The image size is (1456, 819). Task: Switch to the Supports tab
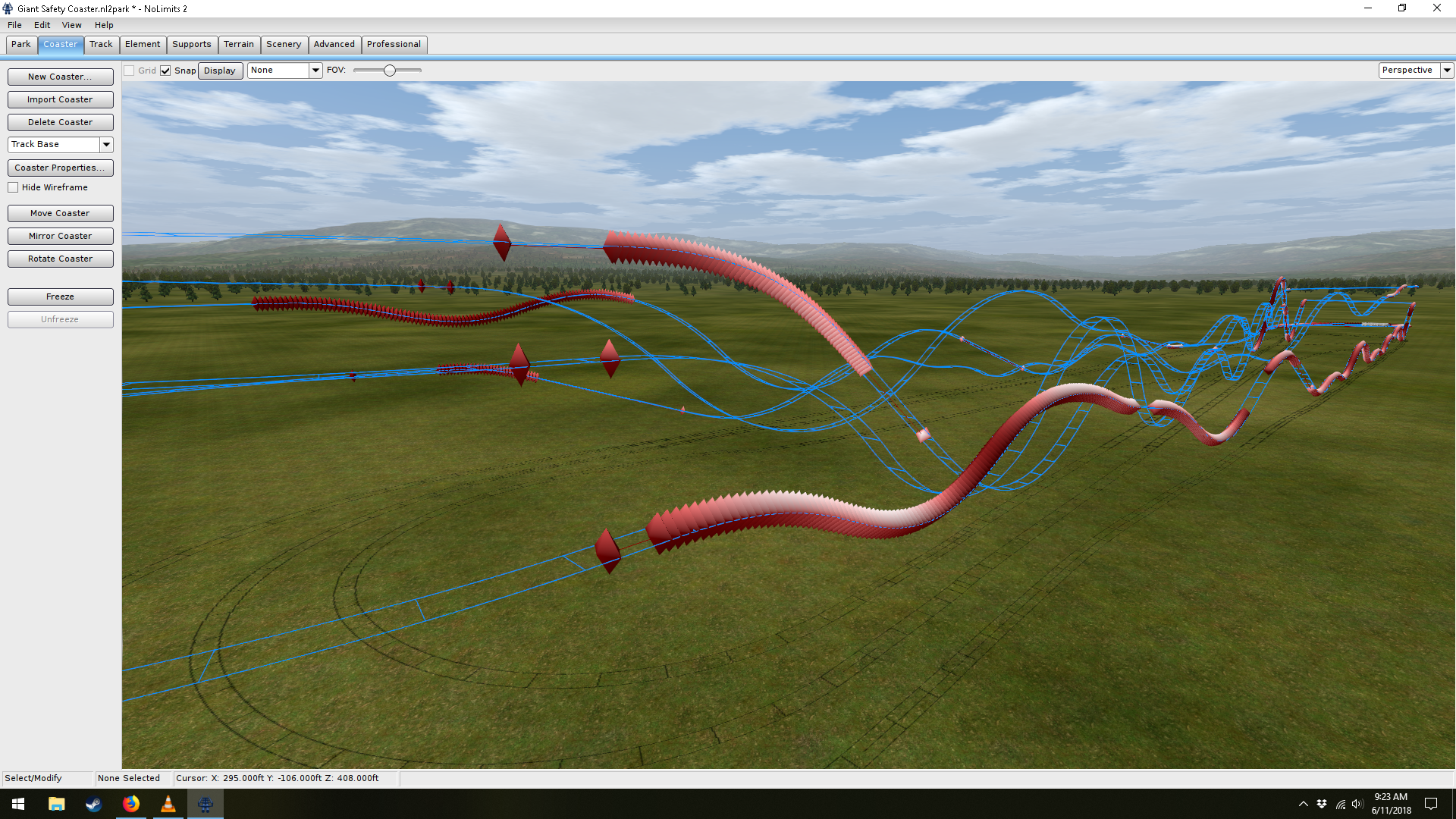pos(191,44)
